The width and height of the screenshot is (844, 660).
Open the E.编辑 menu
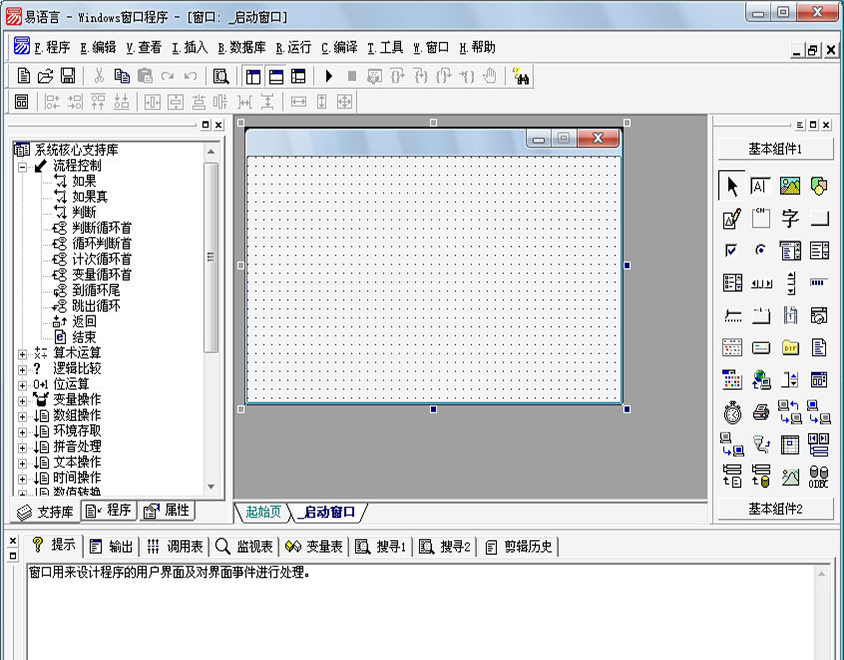(x=98, y=48)
